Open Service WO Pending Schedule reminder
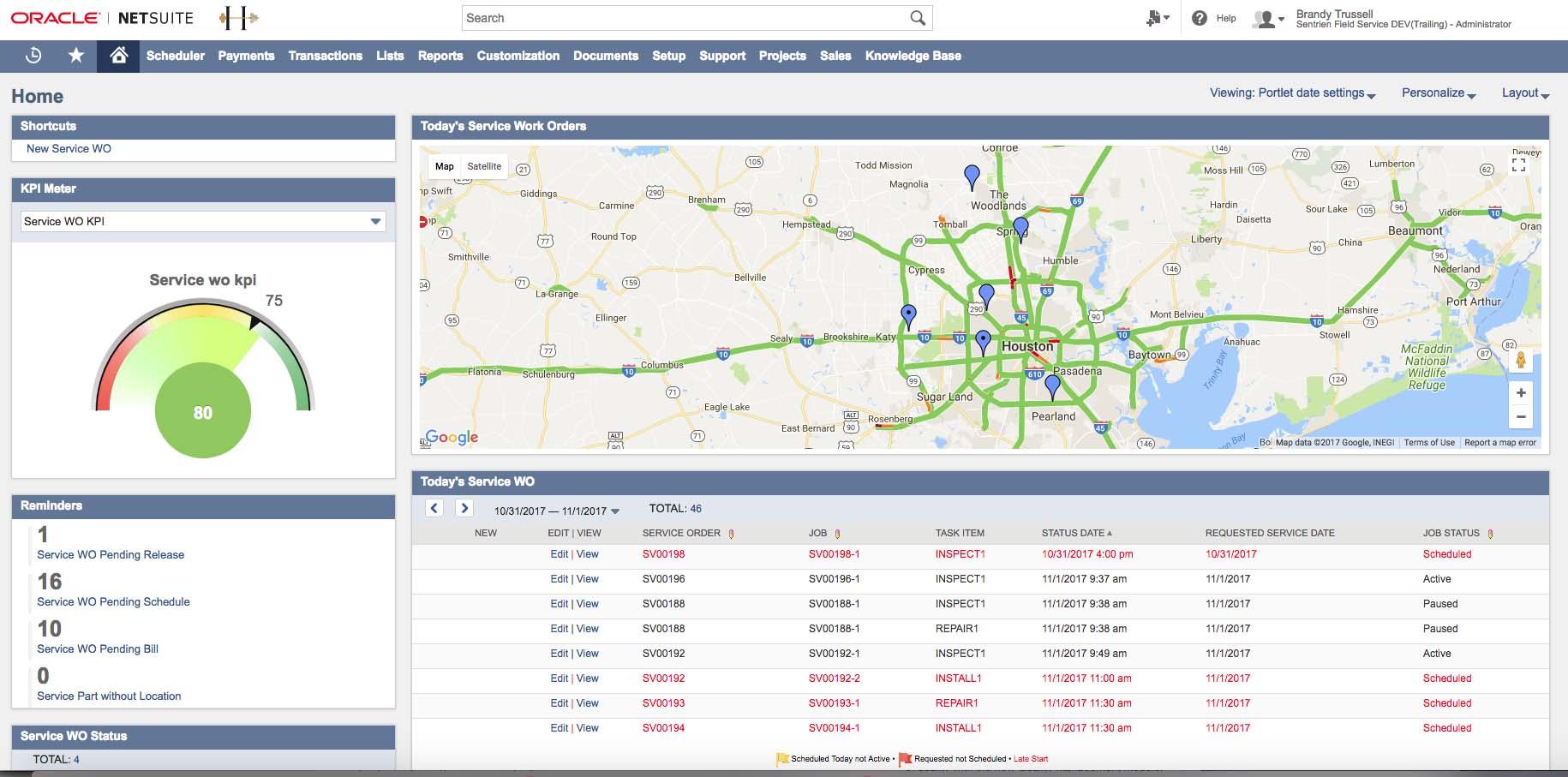 click(x=113, y=602)
